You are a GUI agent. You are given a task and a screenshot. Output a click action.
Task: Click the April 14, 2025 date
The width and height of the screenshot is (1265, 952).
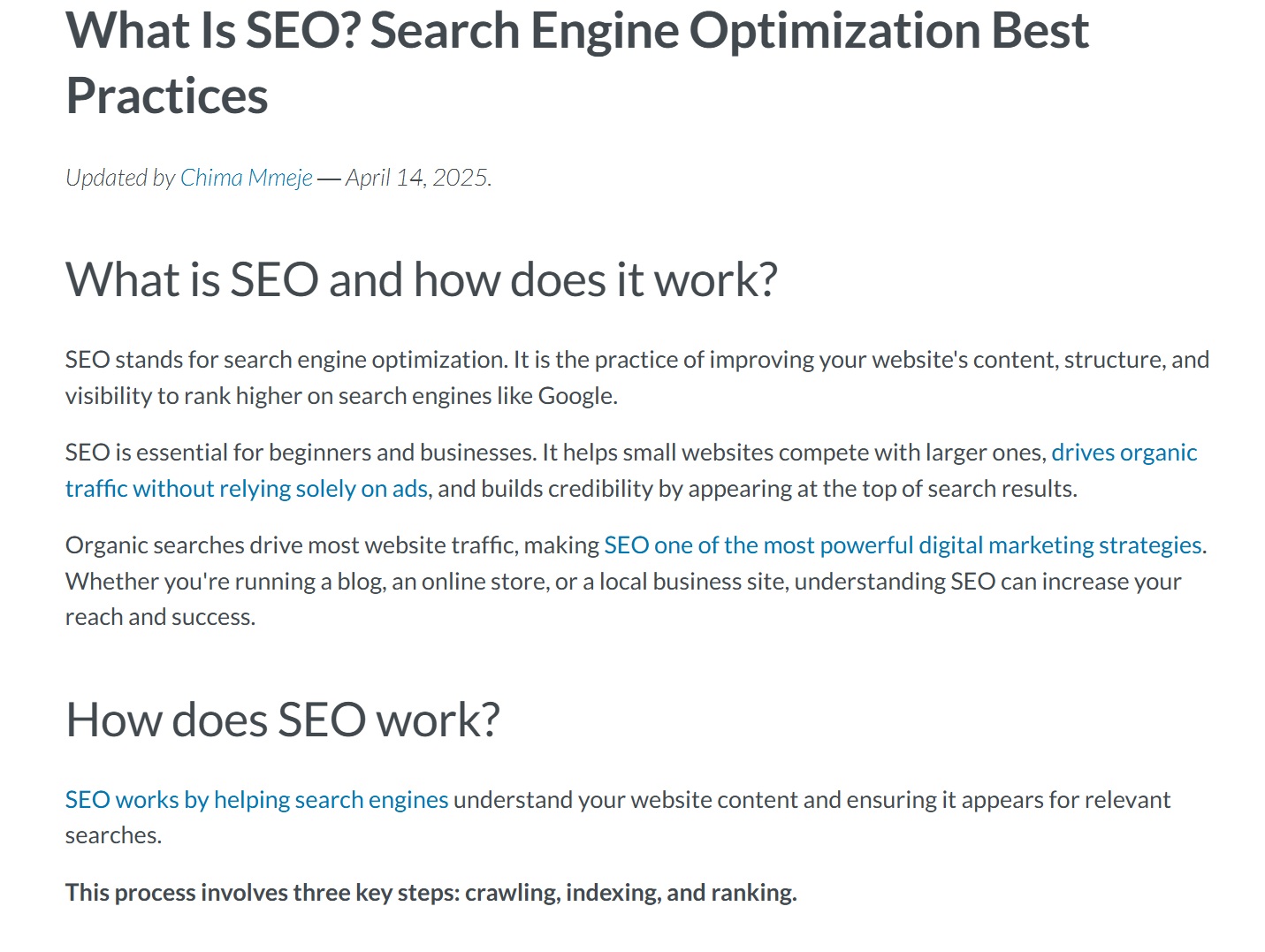click(416, 178)
